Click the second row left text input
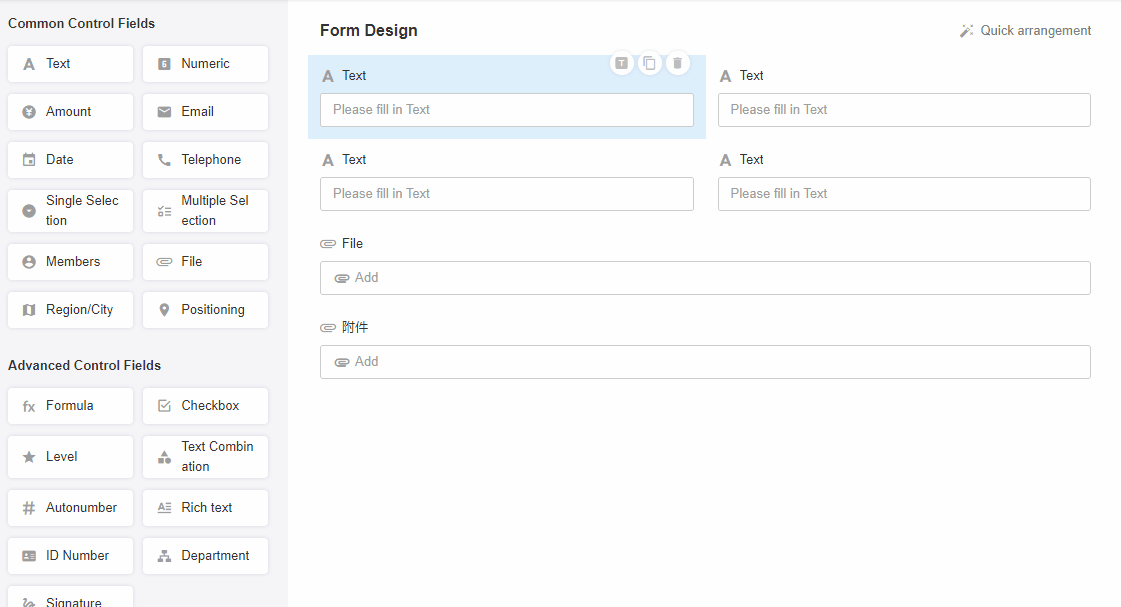This screenshot has width=1121, height=607. [x=507, y=194]
